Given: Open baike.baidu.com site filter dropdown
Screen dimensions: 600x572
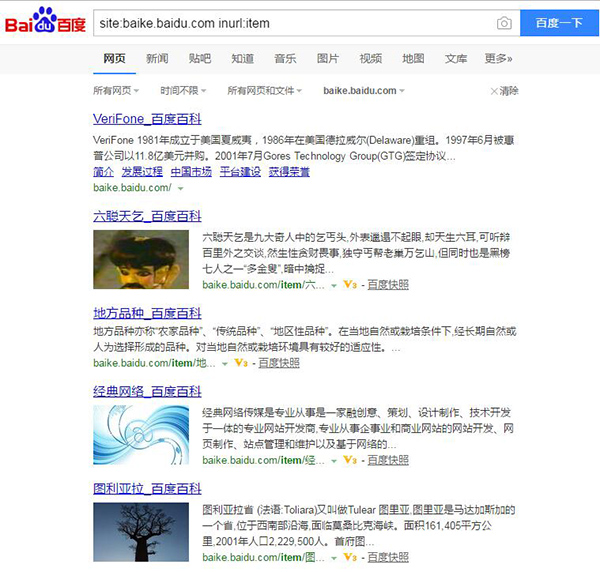Looking at the screenshot, I should click(x=364, y=91).
